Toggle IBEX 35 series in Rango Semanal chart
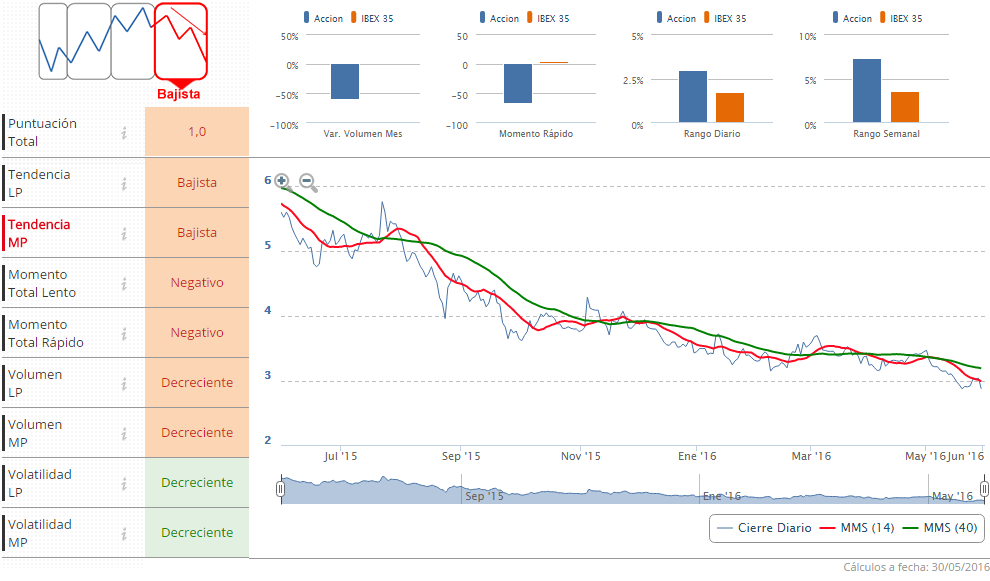The image size is (990, 581). (x=902, y=18)
